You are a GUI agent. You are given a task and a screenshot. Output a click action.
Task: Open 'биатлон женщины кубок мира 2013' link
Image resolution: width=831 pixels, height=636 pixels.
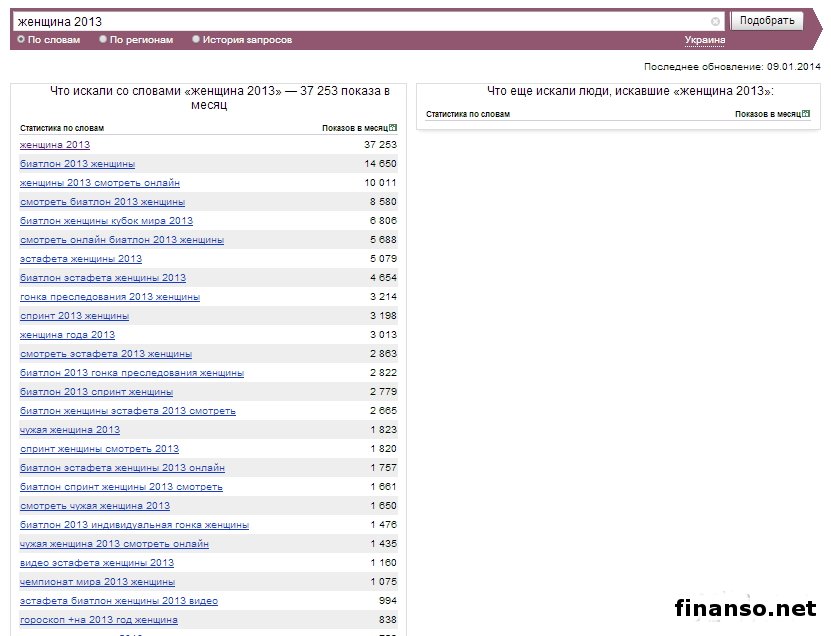[106, 221]
